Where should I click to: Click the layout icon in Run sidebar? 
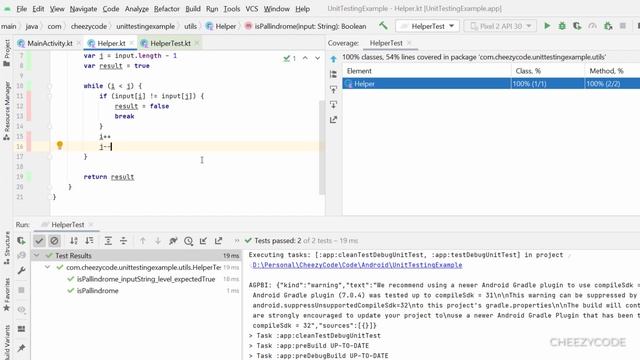click(x=21, y=329)
